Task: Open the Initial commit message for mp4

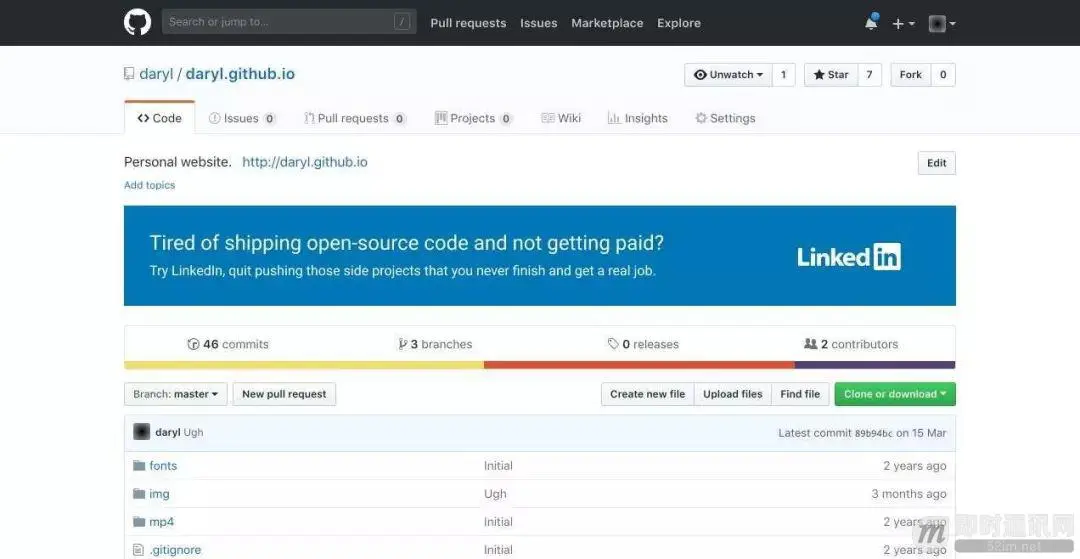Action: pos(498,523)
